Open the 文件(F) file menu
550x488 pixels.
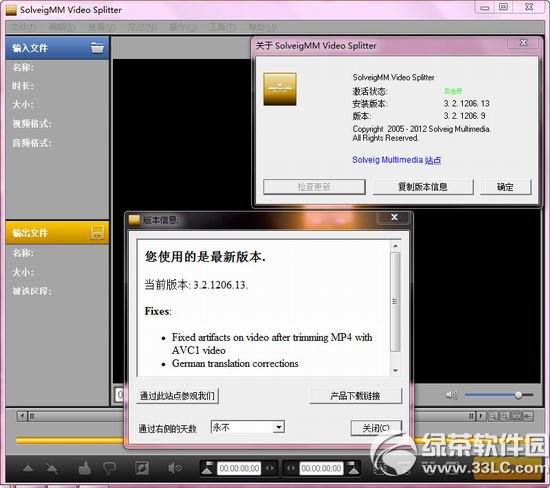(x=24, y=27)
